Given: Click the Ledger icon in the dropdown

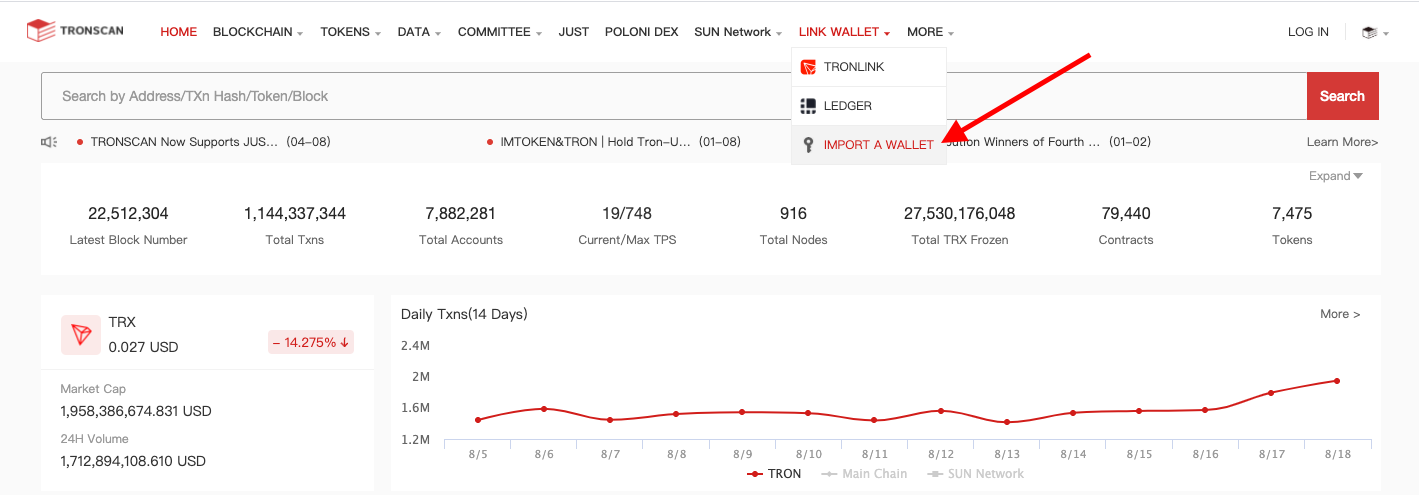Looking at the screenshot, I should tap(808, 106).
